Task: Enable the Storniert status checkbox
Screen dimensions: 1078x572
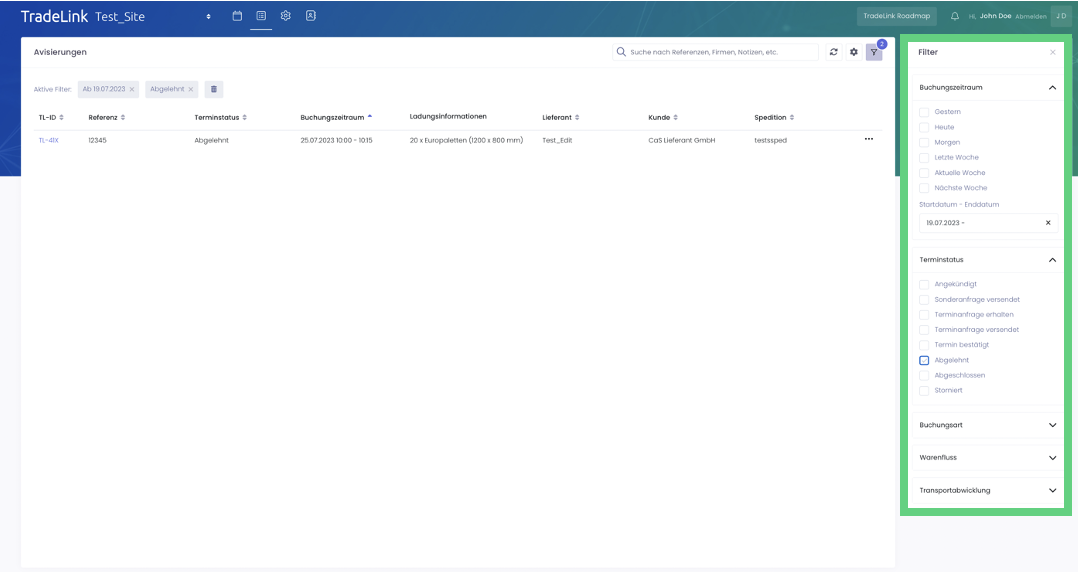Action: pyautogui.click(x=925, y=391)
